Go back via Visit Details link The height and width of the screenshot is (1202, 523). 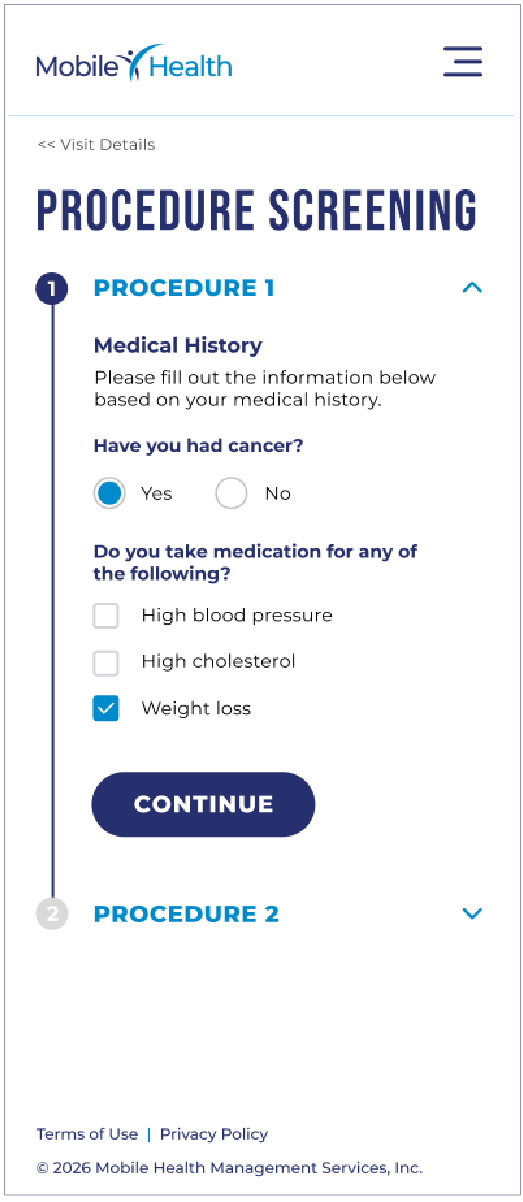[96, 145]
